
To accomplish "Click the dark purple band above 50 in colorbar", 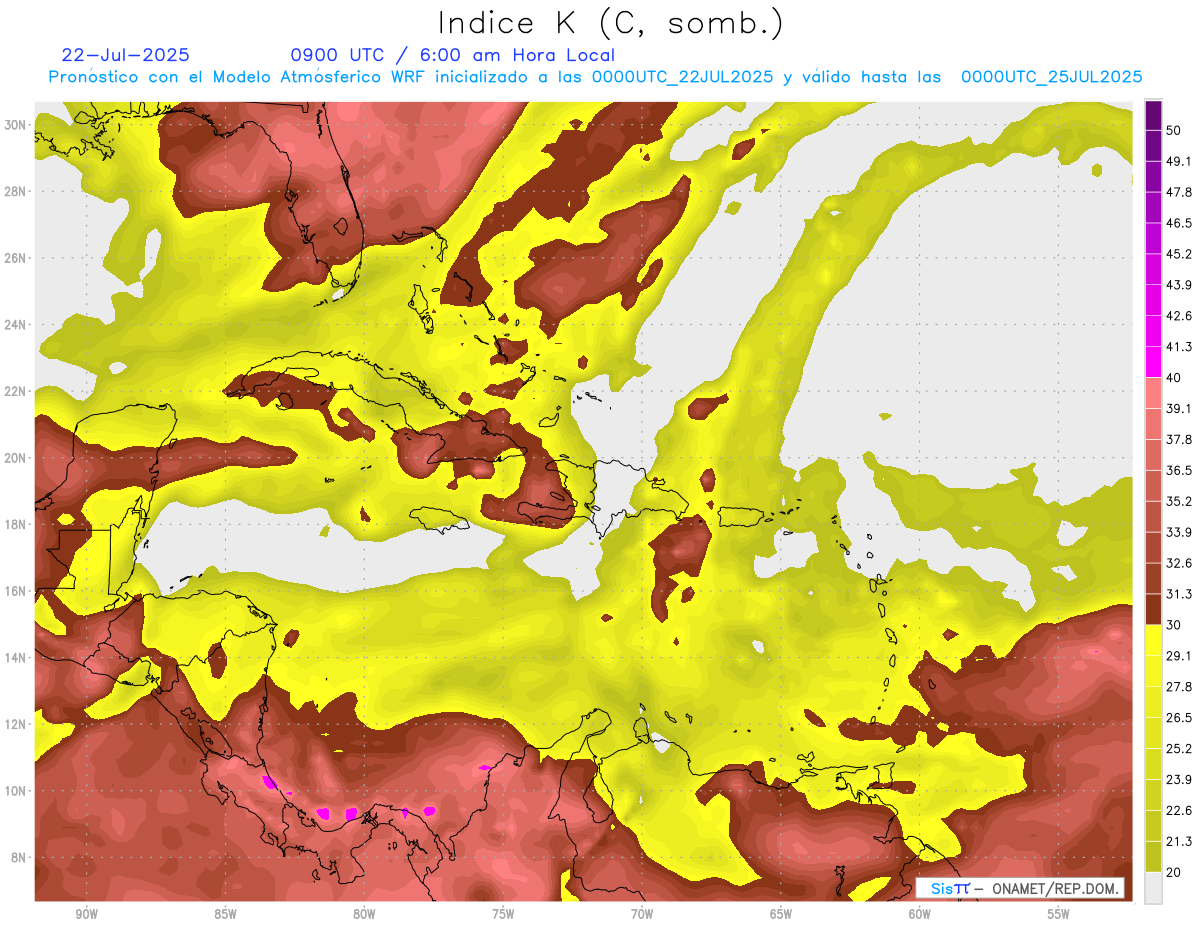I will pos(1153,115).
